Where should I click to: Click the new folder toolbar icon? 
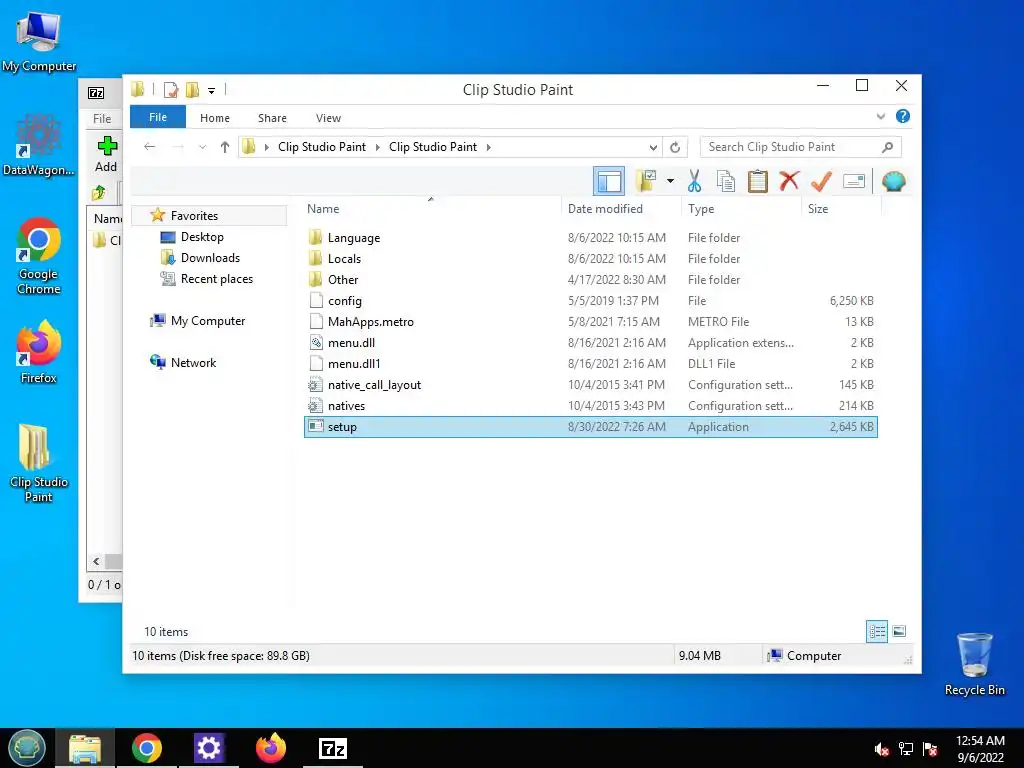[x=646, y=181]
